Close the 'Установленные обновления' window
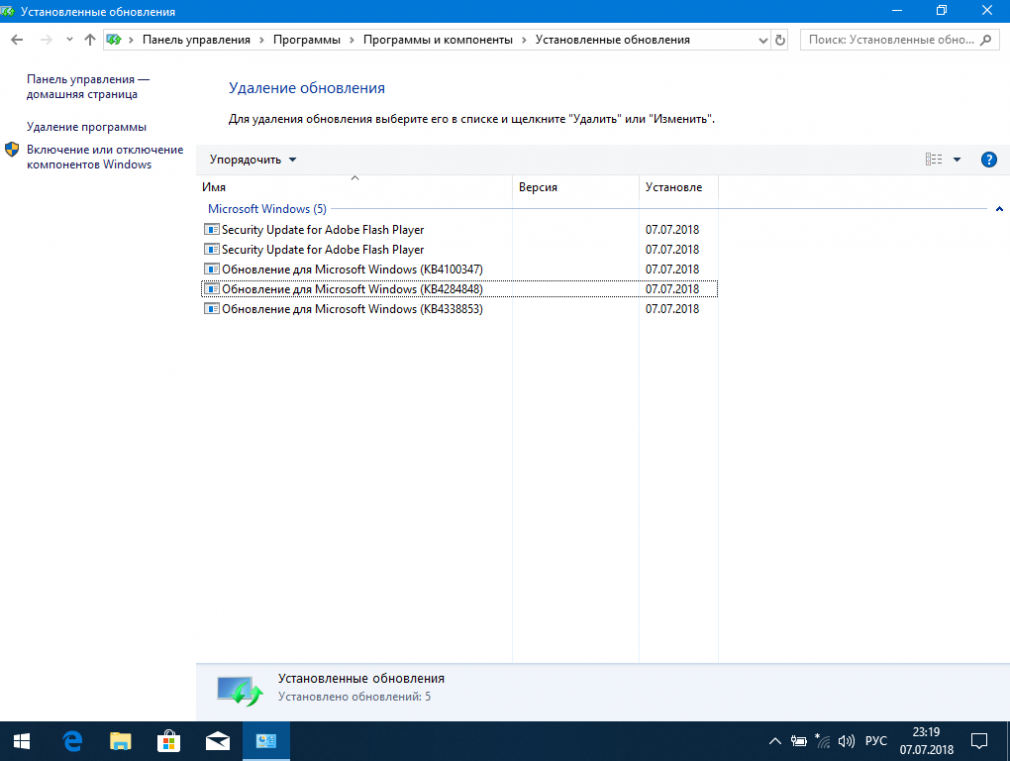Screen dimensions: 1010x761 [987, 11]
